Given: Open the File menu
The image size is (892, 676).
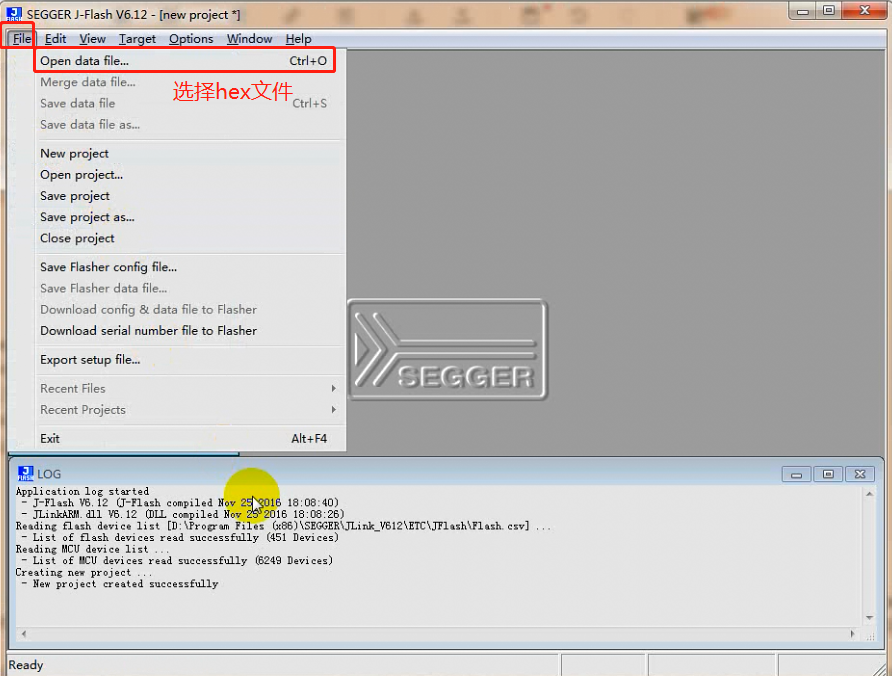Looking at the screenshot, I should 22,39.
